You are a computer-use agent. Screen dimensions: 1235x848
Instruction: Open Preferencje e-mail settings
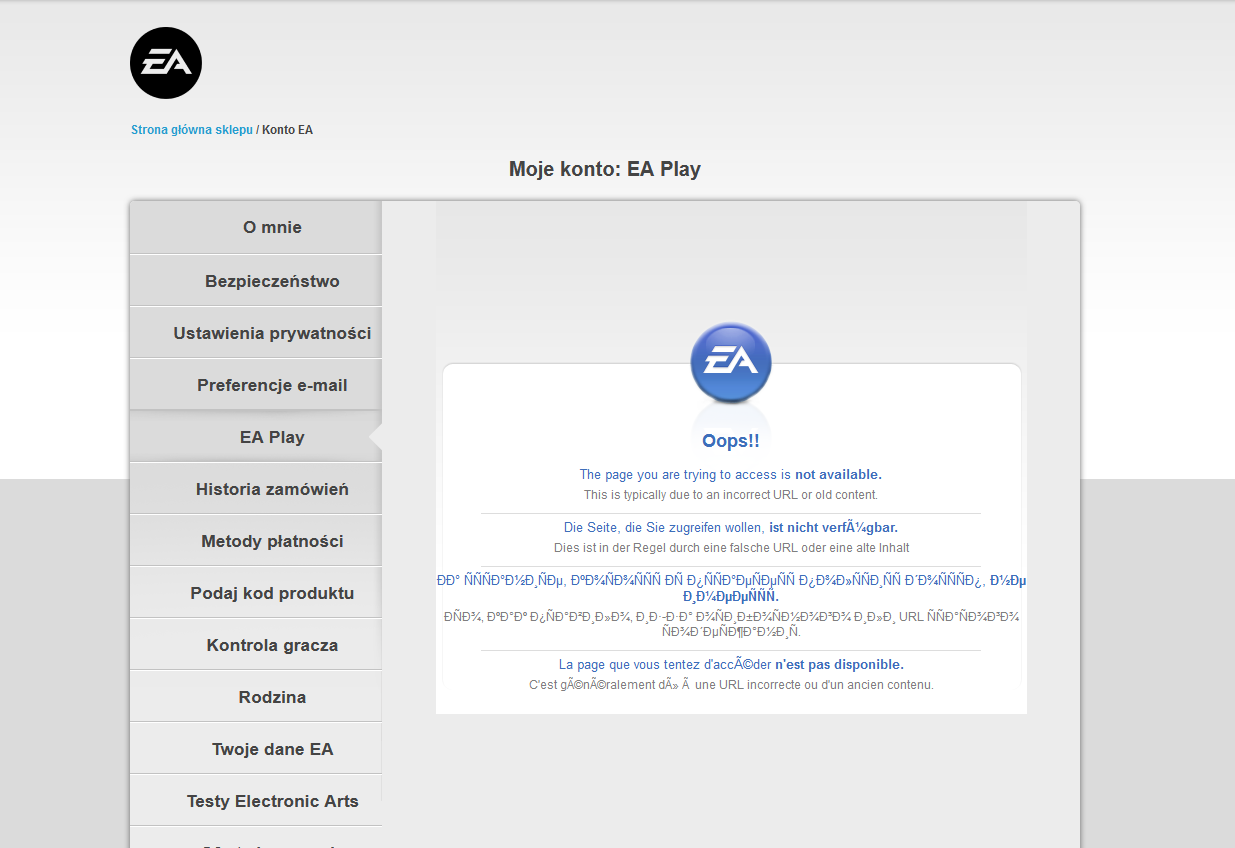[x=272, y=385]
